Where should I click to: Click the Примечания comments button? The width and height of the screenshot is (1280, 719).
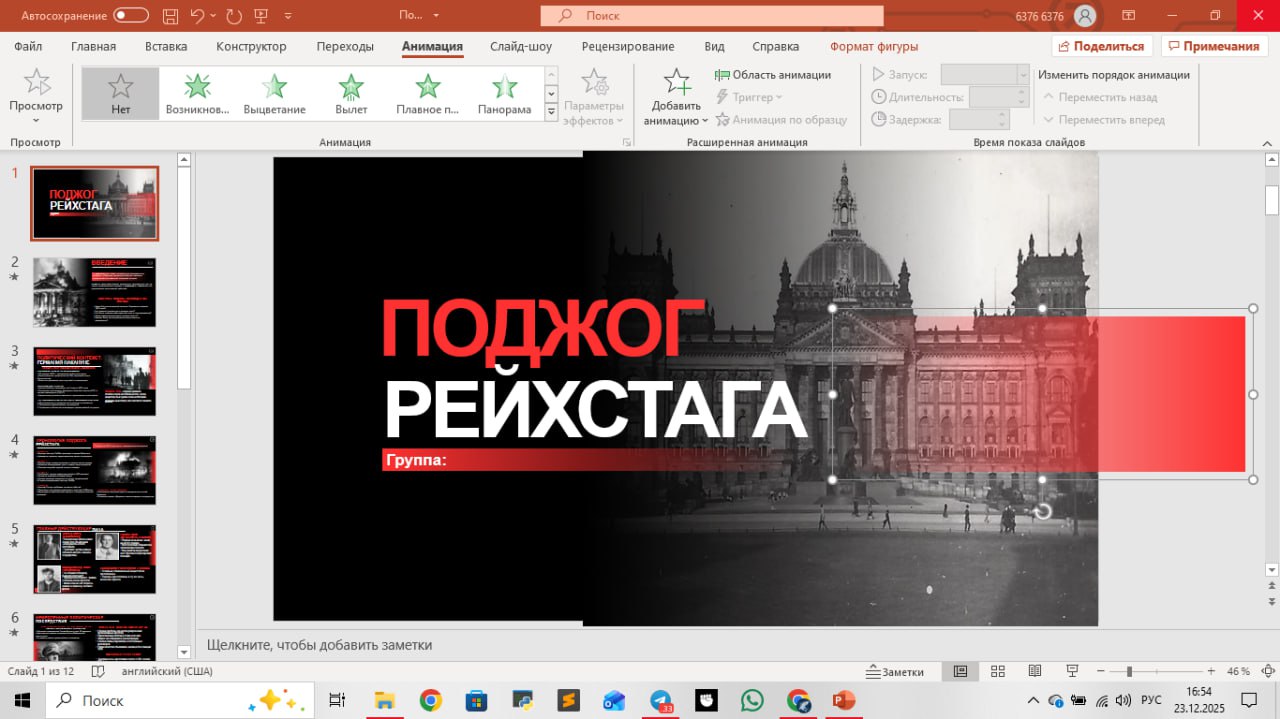[1214, 46]
